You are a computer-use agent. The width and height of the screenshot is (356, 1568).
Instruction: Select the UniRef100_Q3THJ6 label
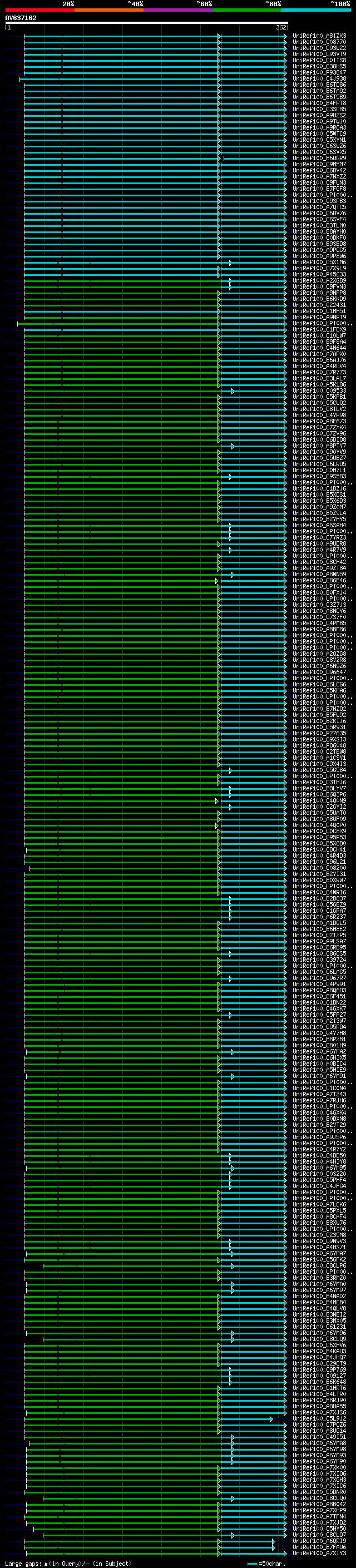pos(319,782)
